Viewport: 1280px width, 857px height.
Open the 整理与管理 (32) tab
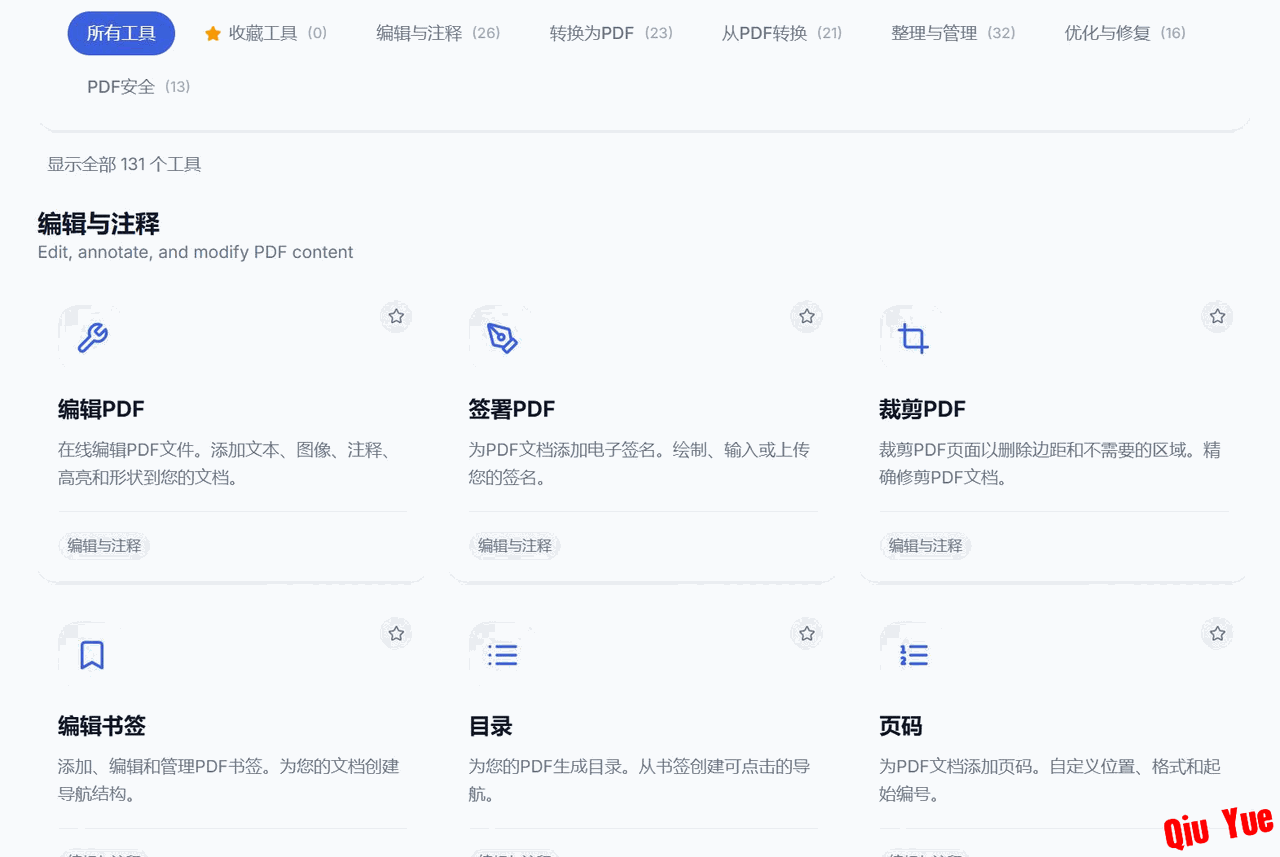tap(953, 33)
